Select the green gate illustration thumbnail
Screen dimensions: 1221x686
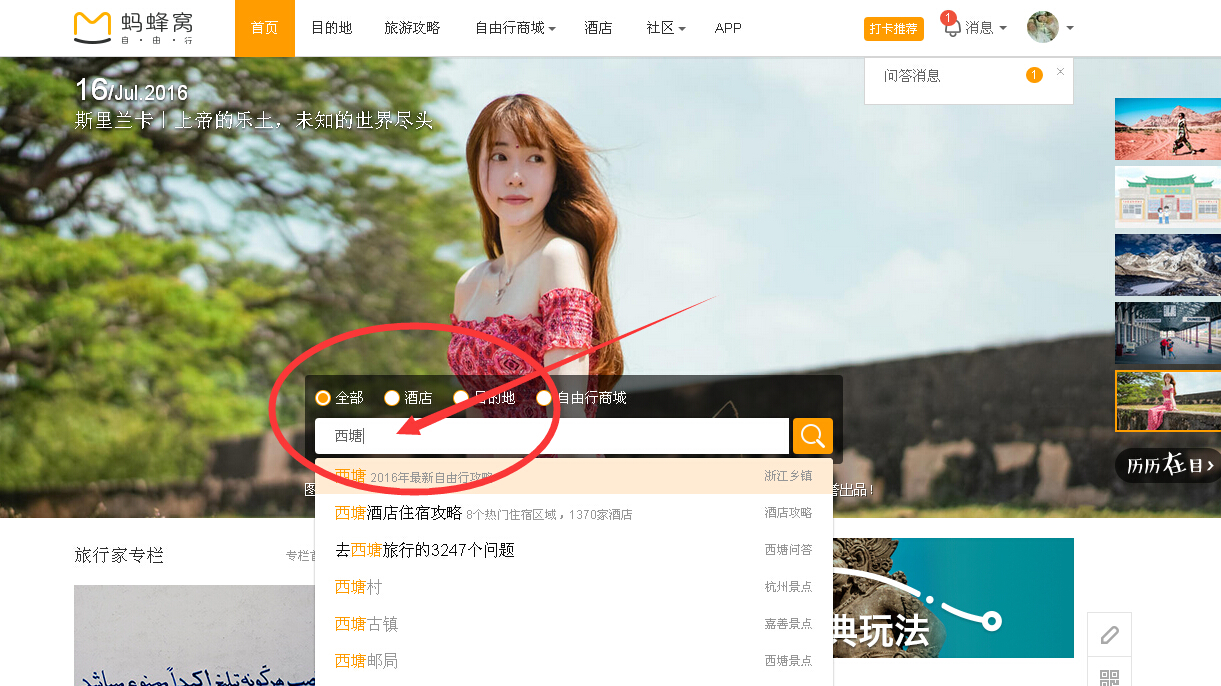(1168, 197)
